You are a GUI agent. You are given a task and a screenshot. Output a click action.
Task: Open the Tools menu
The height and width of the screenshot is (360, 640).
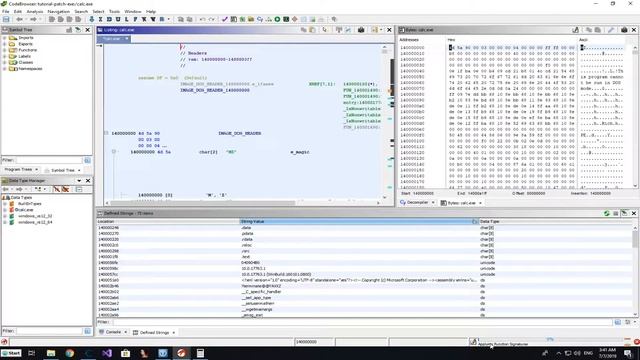pos(114,11)
